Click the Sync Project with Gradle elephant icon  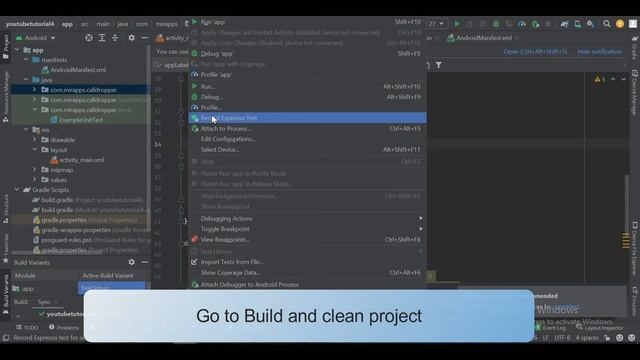tap(564, 24)
